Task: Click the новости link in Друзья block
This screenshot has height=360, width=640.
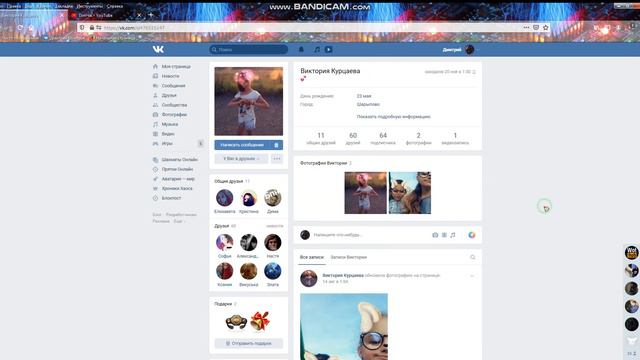Action: point(274,226)
